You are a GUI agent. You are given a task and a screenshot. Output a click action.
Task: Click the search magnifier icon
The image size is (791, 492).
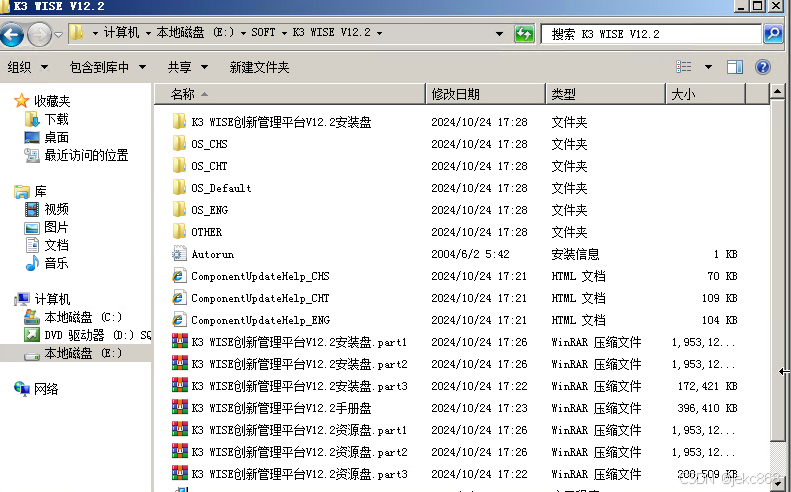coord(773,34)
